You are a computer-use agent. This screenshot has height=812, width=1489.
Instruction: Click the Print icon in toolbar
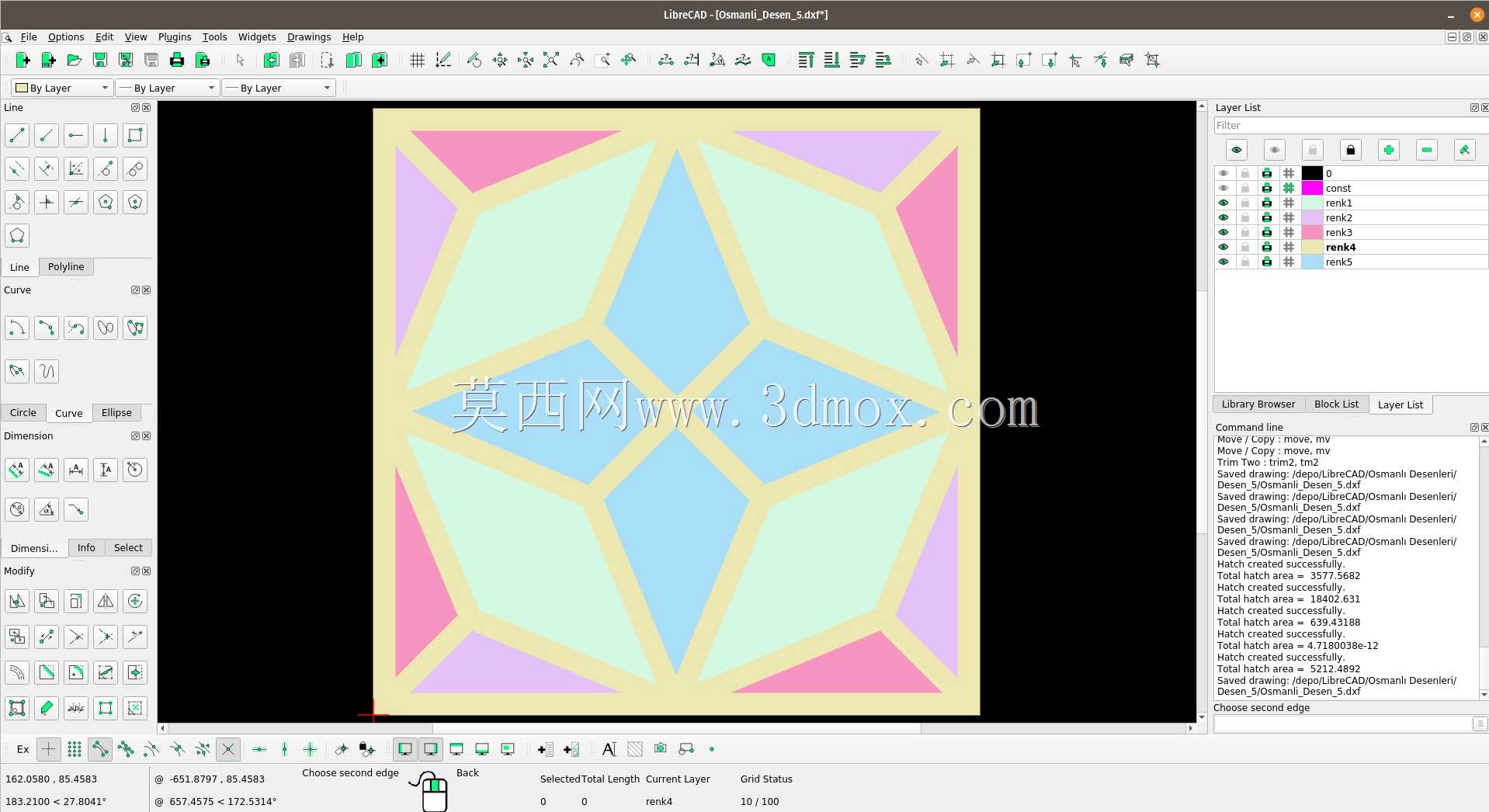coord(176,60)
